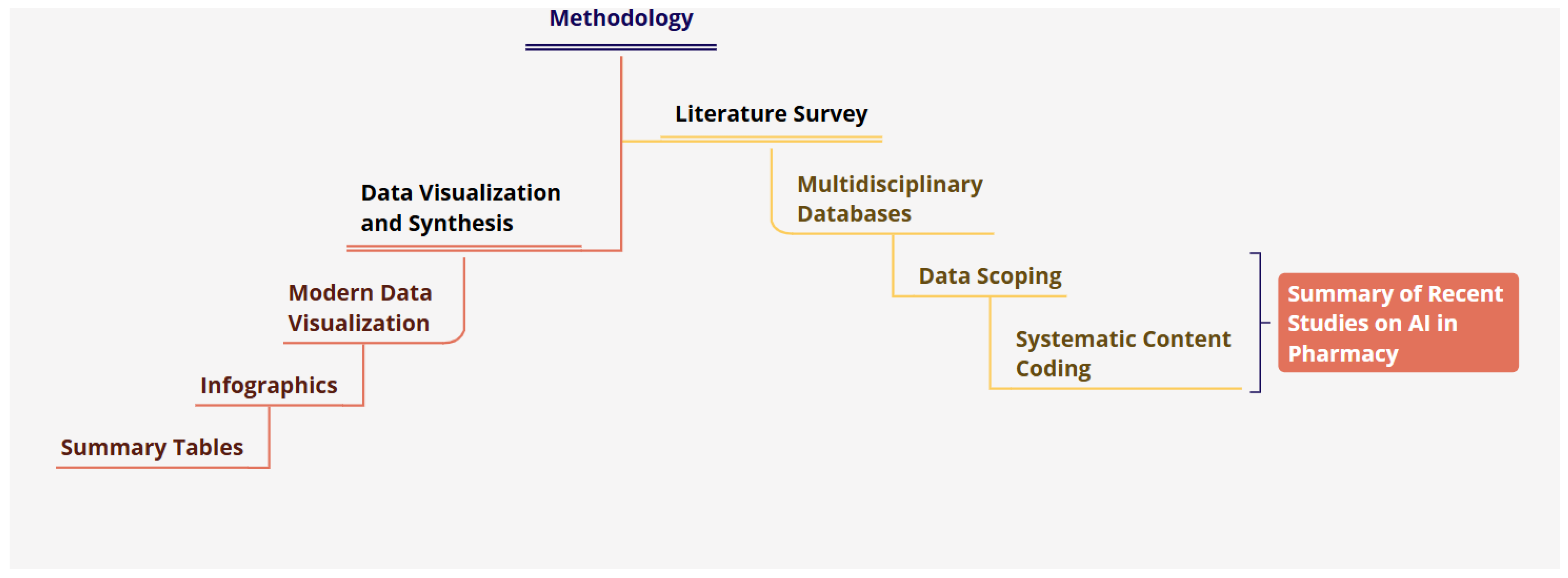Image resolution: width=1568 pixels, height=578 pixels.
Task: Select the Summary Tables leaf node
Action: coord(151,447)
